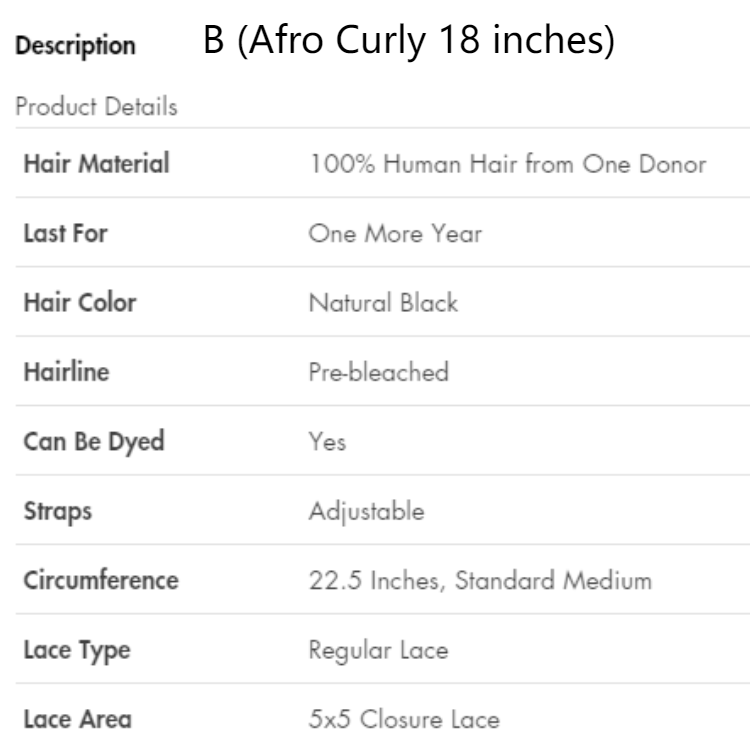
Task: Select the 'Adjustable' straps value
Action: [368, 513]
